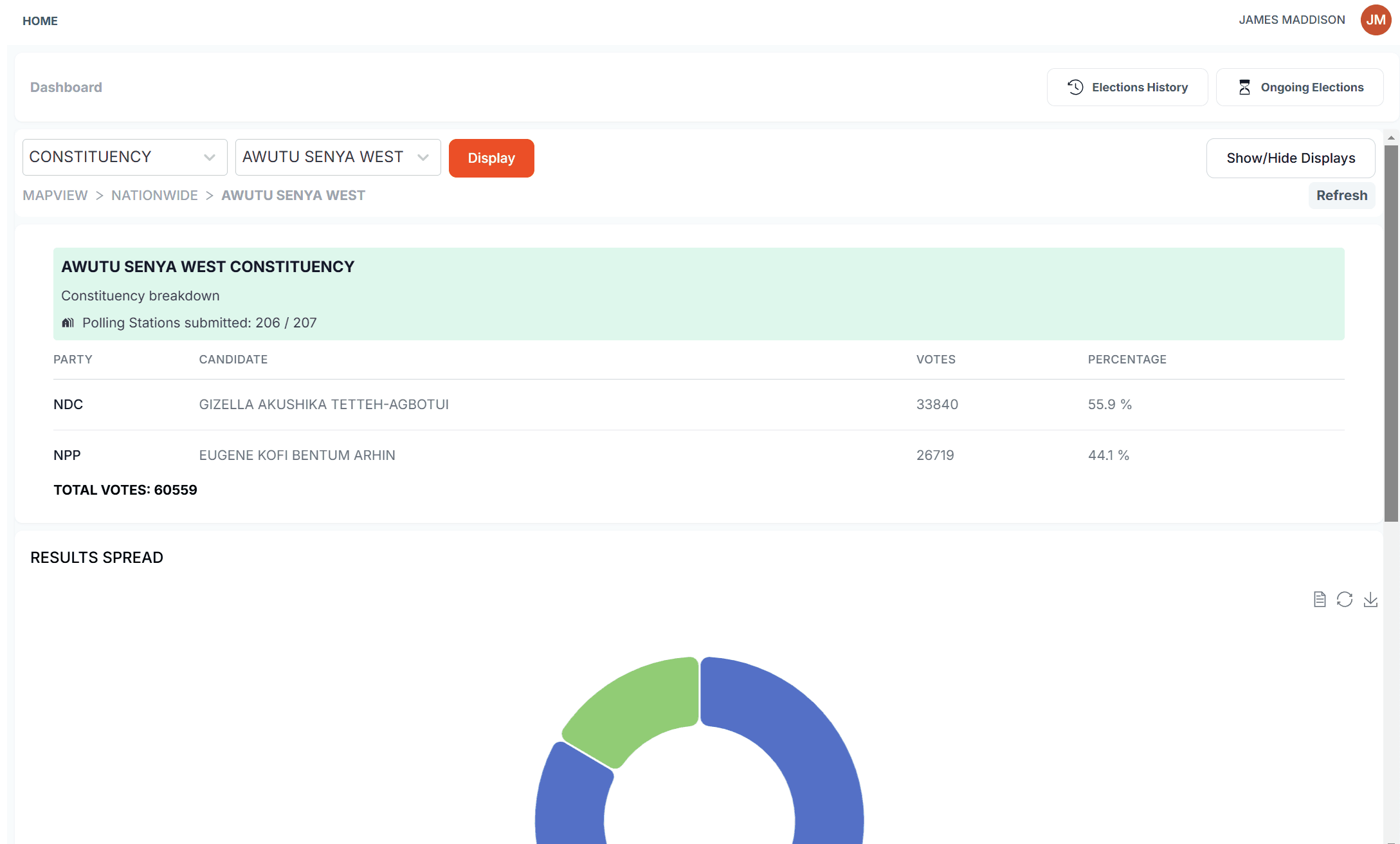Image resolution: width=1400 pixels, height=844 pixels.
Task: Click the 44.1 % percentage cell
Action: [1109, 455]
